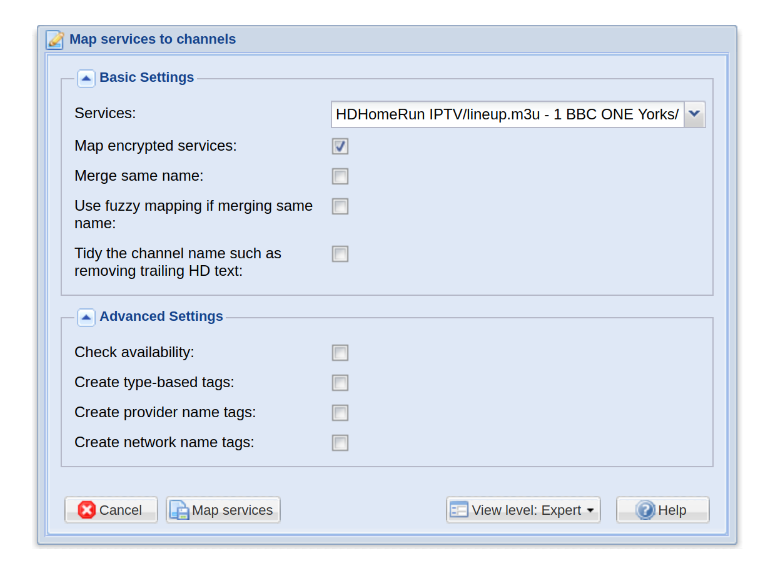This screenshot has width=769, height=571.
Task: Click inside the Services text field
Action: pyautogui.click(x=507, y=115)
